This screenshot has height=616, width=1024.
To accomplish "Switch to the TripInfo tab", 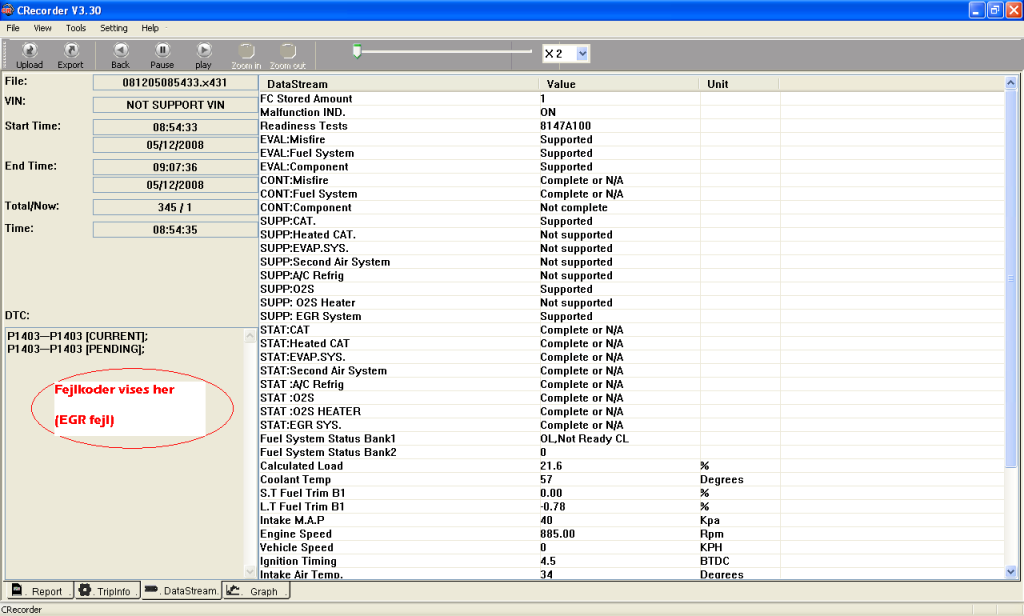I will (106, 591).
